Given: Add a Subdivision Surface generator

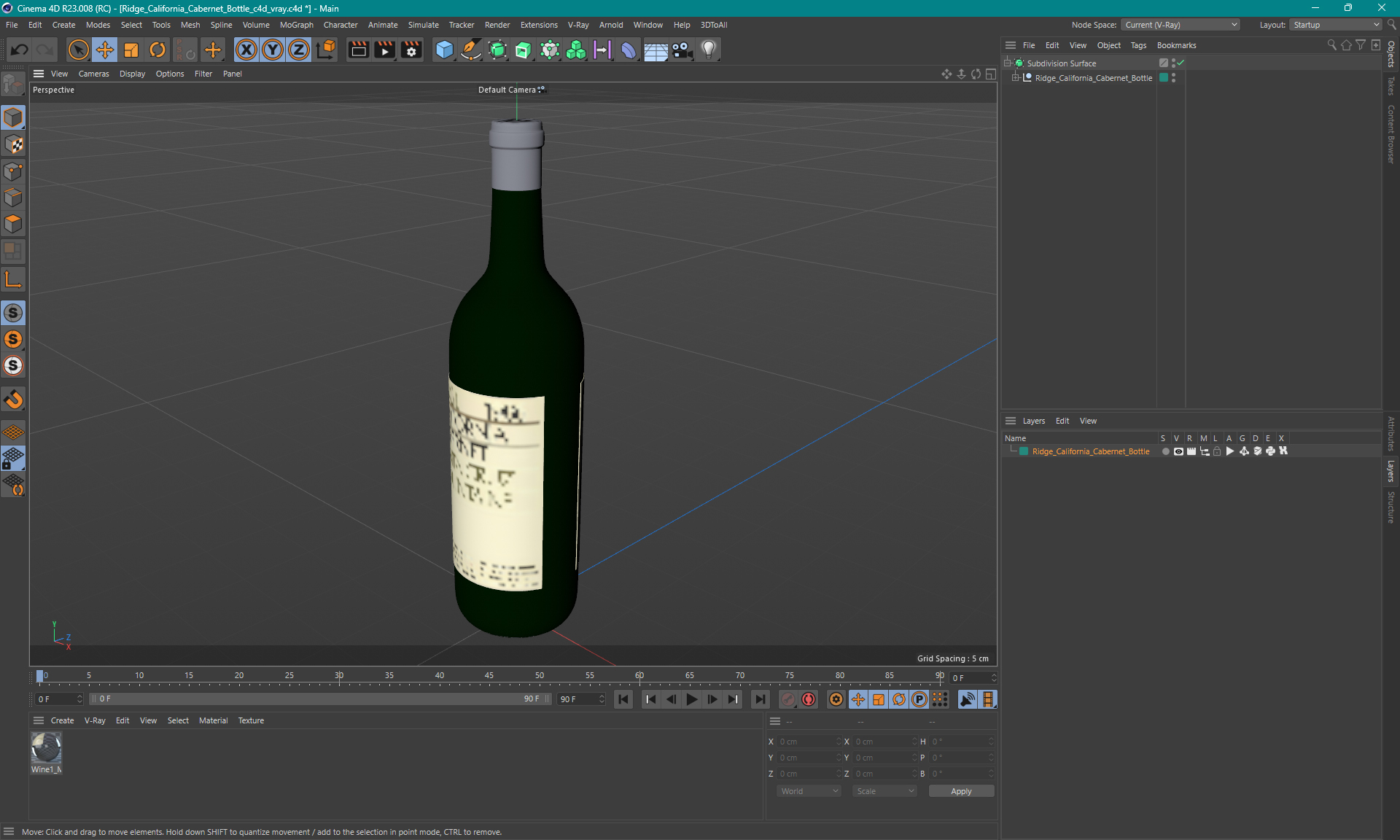Looking at the screenshot, I should click(x=497, y=50).
